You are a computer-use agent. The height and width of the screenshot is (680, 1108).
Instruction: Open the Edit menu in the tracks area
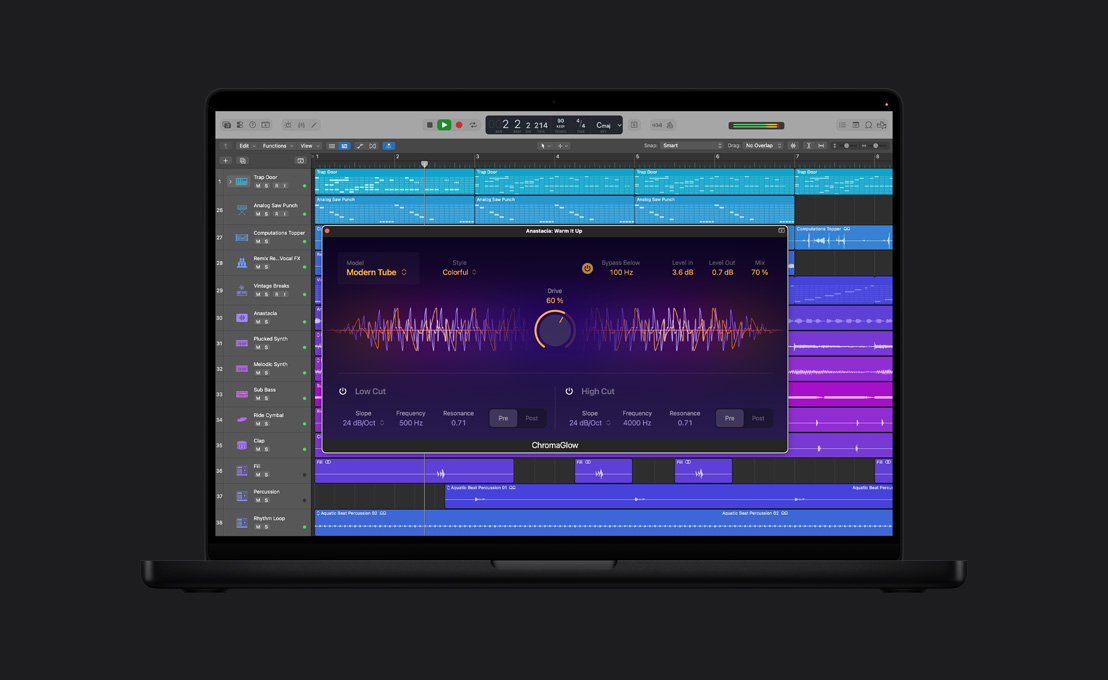click(243, 146)
